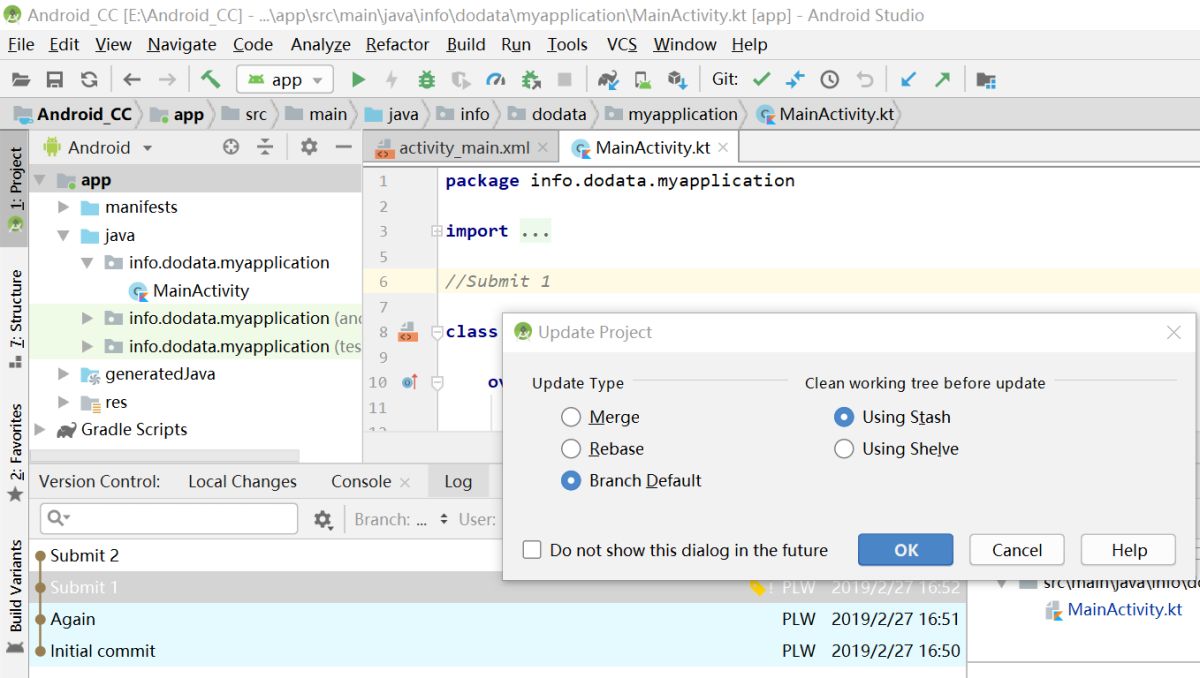Update project with blue down-left arrow
Viewport: 1200px width, 678px height.
908,80
